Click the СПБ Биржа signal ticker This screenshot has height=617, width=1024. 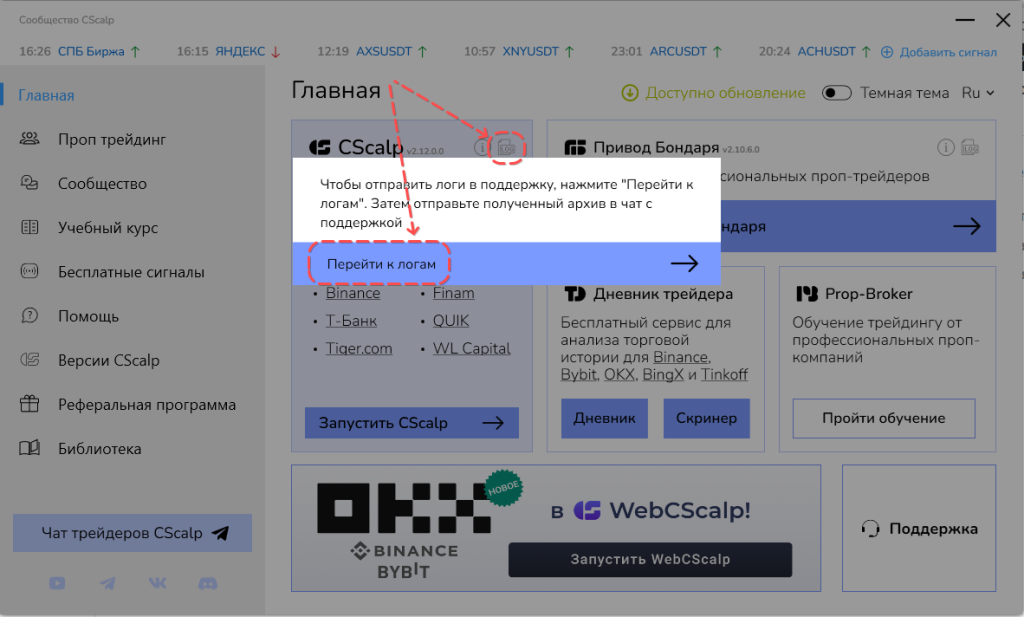[x=80, y=52]
